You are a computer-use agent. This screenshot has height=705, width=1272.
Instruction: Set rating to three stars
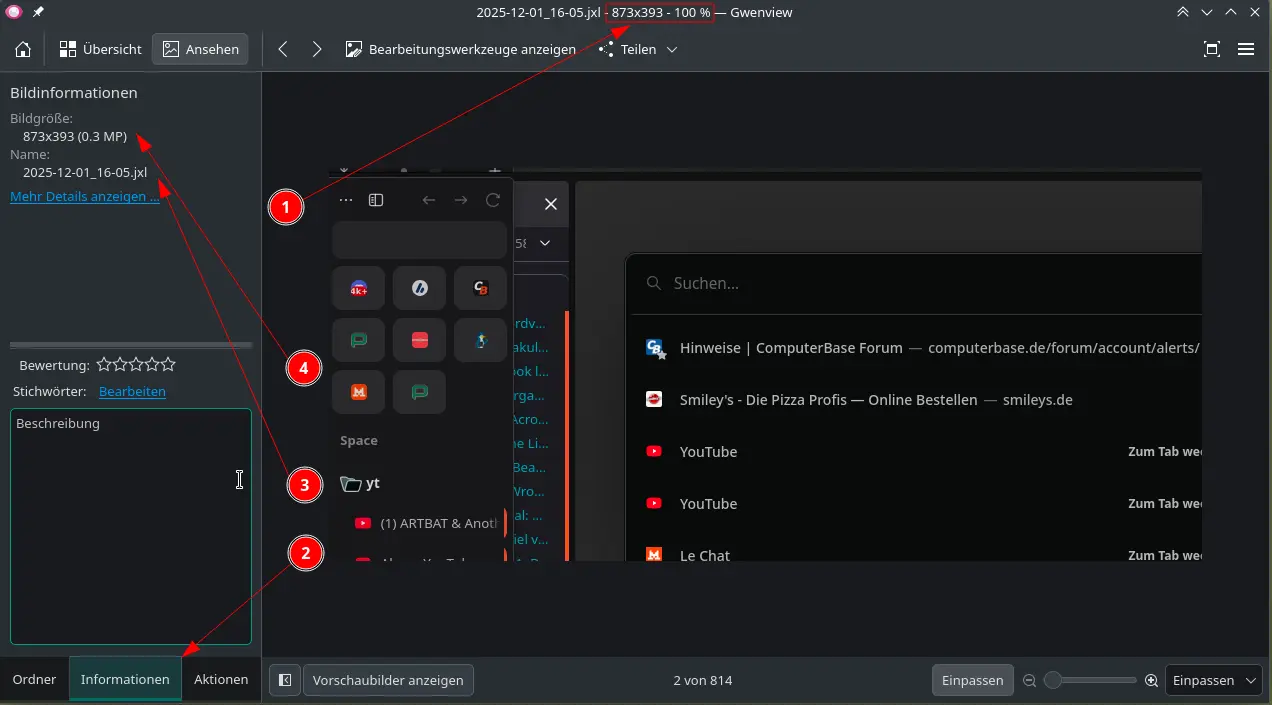(x=136, y=365)
